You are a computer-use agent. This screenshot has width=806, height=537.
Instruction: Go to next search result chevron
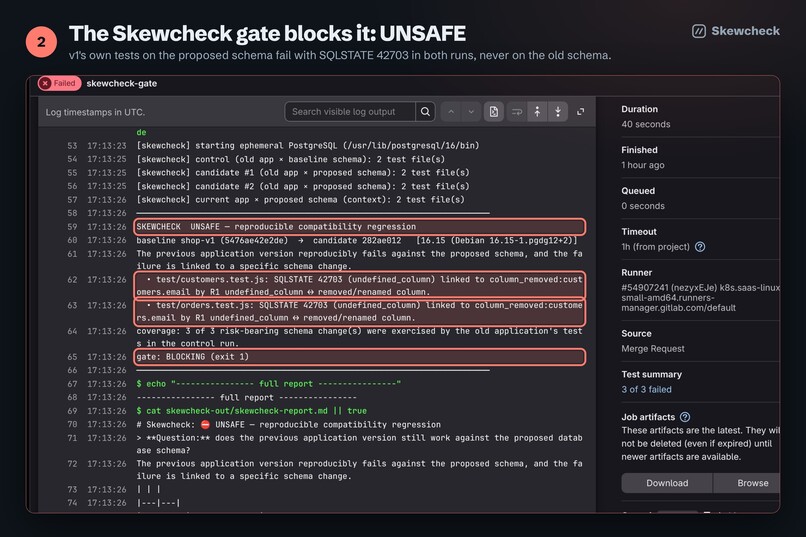[471, 112]
